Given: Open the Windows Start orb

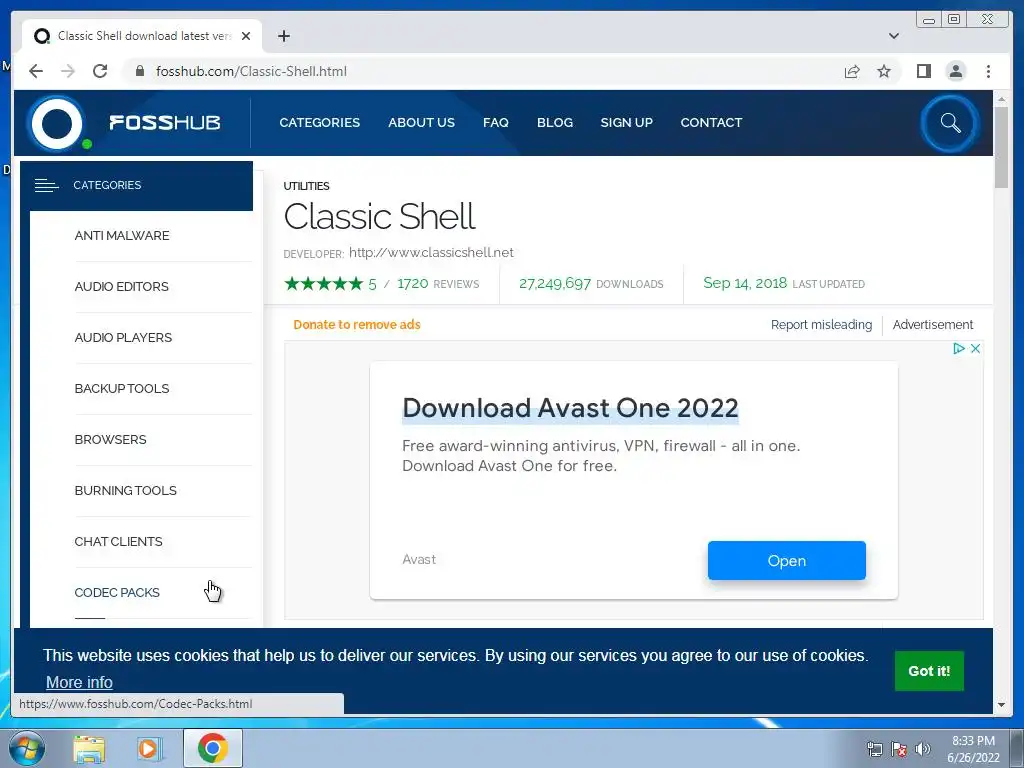Looking at the screenshot, I should pos(26,748).
